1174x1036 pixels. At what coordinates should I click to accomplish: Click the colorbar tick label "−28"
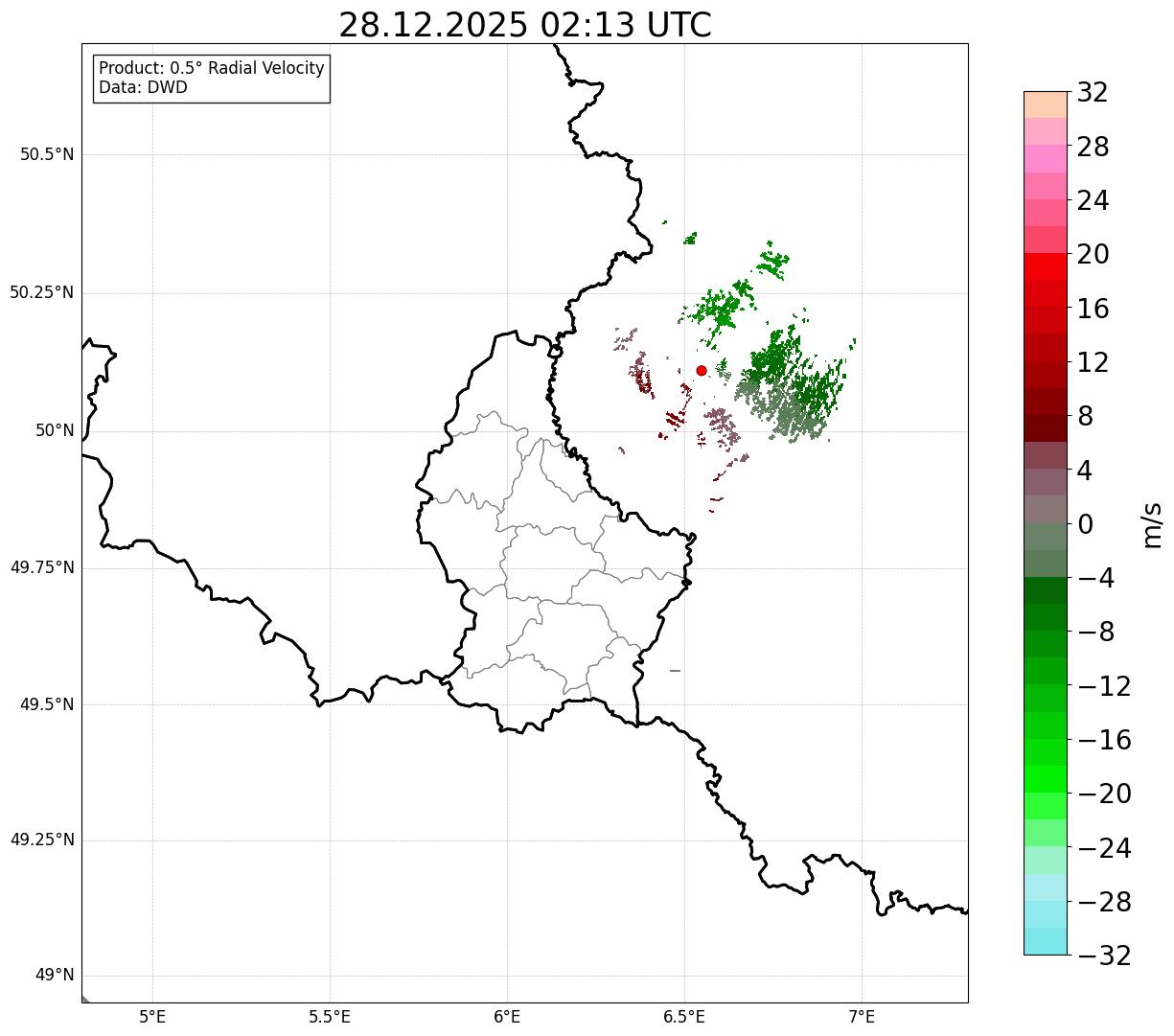pos(1104,903)
